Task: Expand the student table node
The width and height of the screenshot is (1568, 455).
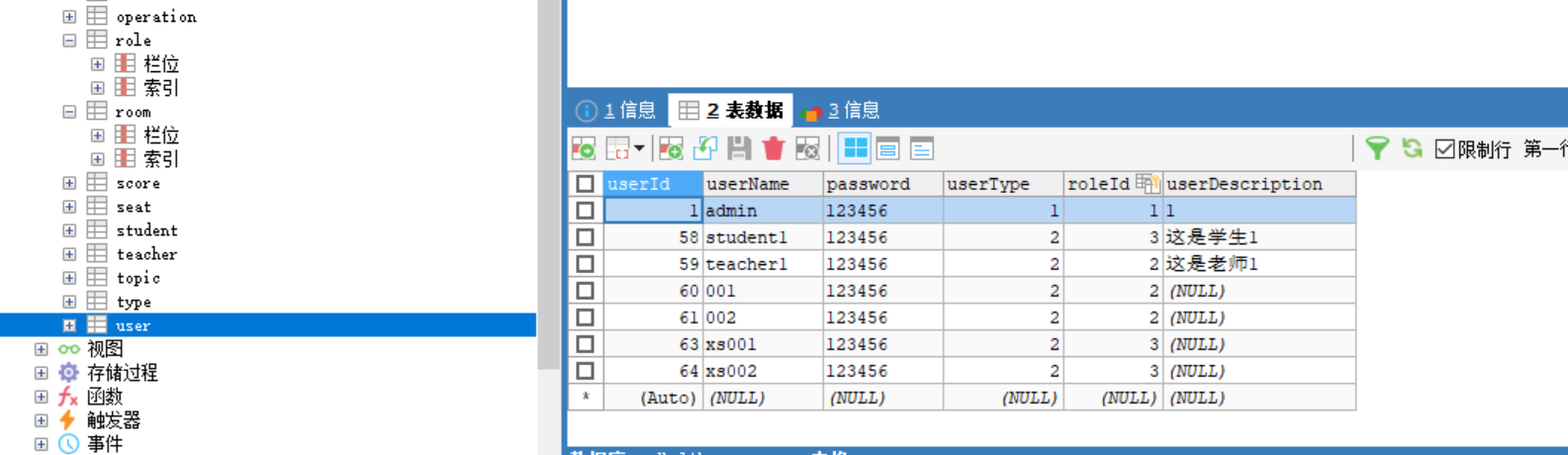Action: point(69,229)
